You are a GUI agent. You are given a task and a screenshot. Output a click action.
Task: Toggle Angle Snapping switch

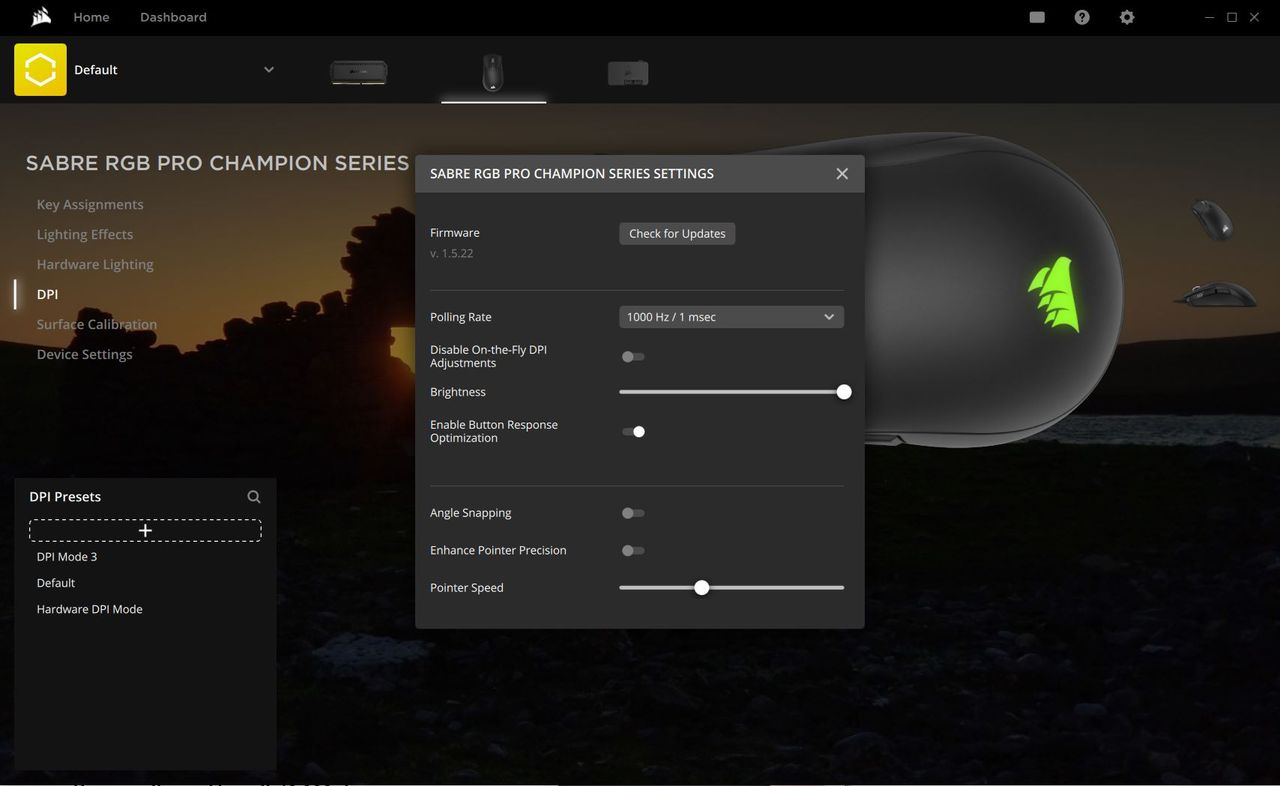pyautogui.click(x=633, y=513)
